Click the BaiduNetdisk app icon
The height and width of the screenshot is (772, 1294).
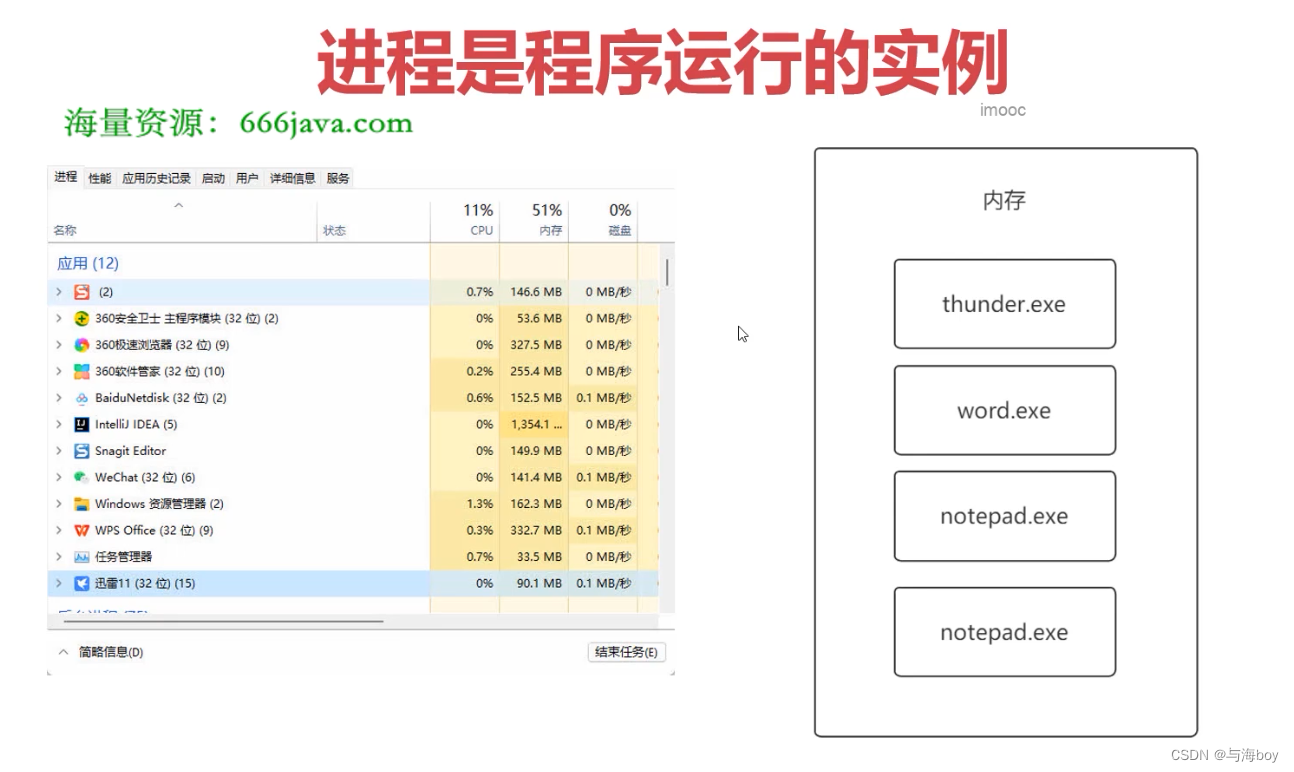[x=82, y=398]
